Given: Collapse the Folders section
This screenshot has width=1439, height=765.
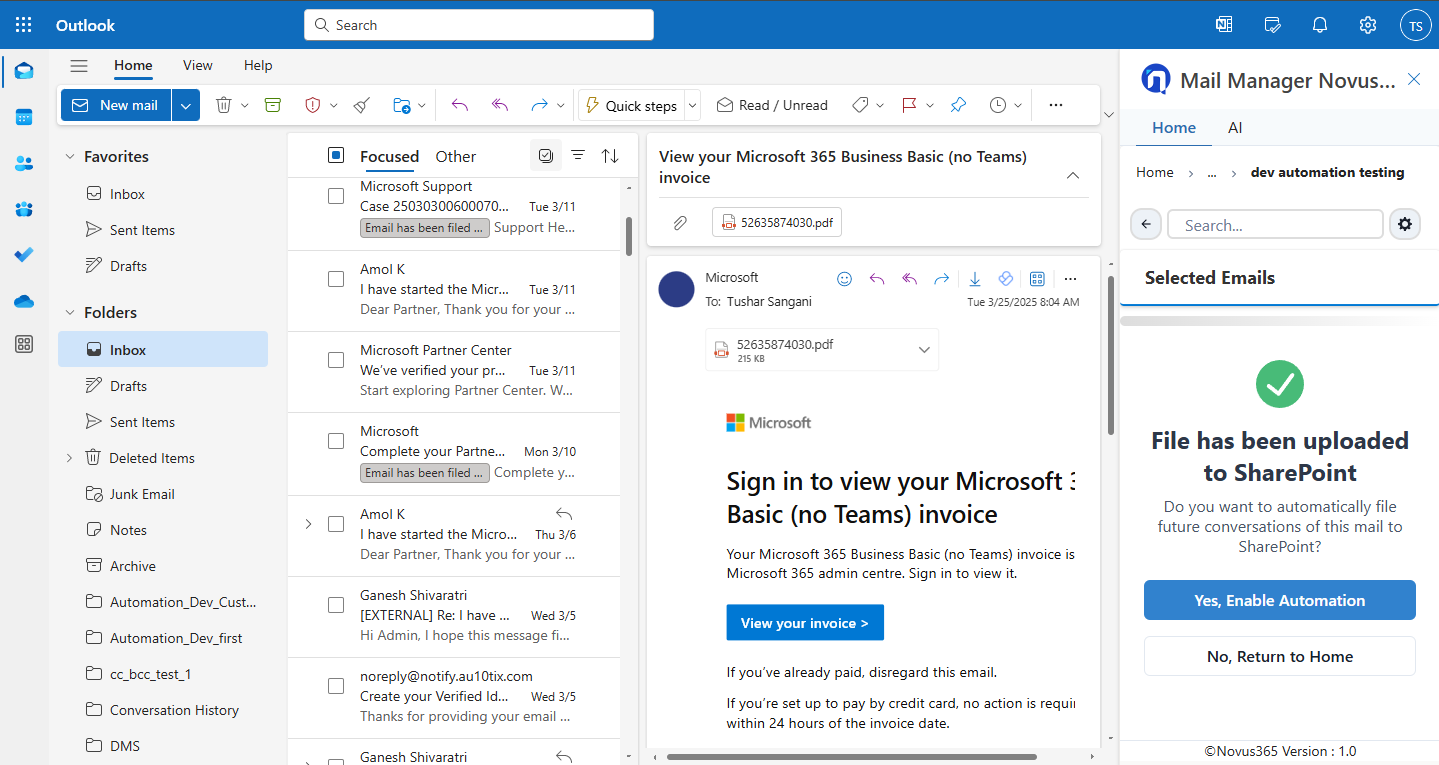Looking at the screenshot, I should [70, 312].
